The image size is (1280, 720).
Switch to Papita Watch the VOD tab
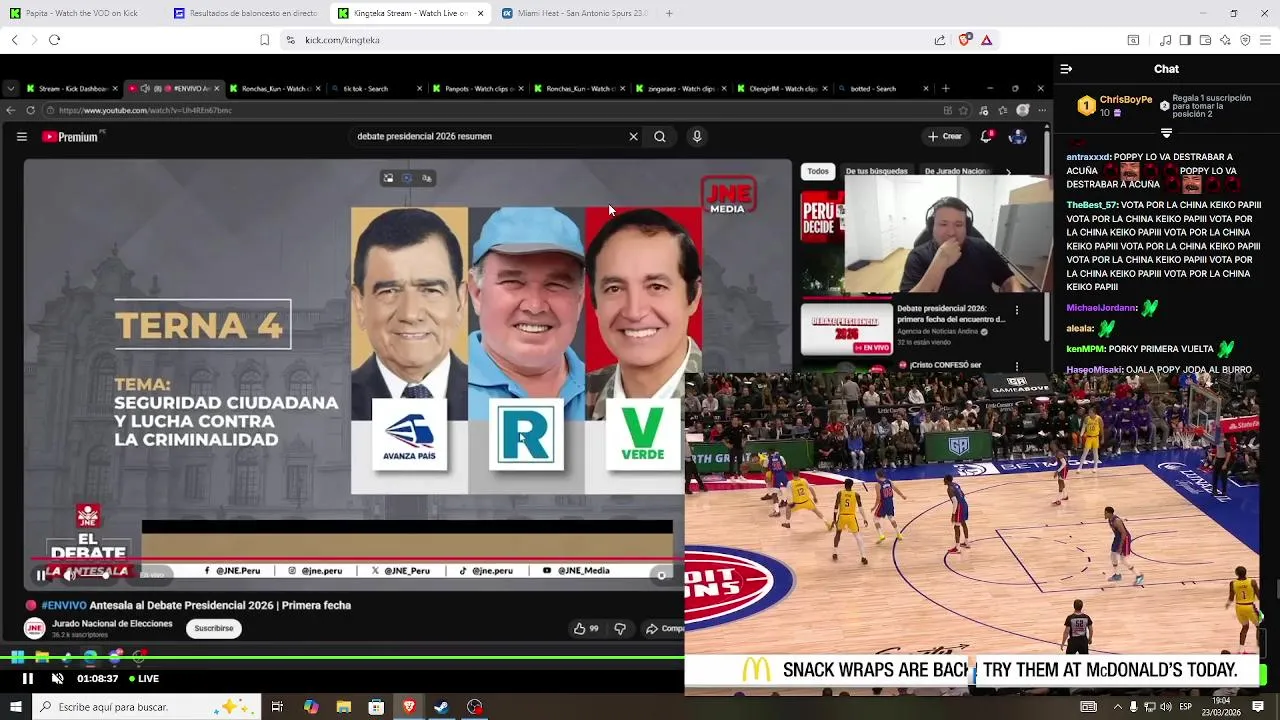coord(79,13)
